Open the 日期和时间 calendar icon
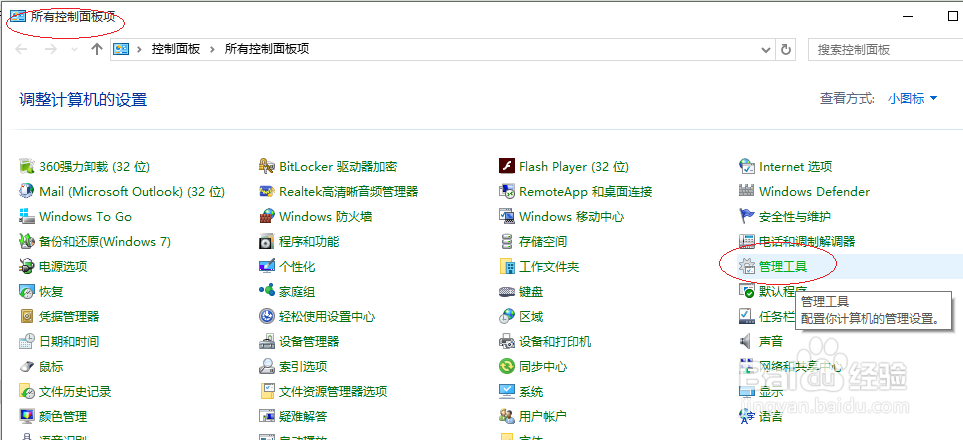This screenshot has height=440, width=963. coord(26,342)
